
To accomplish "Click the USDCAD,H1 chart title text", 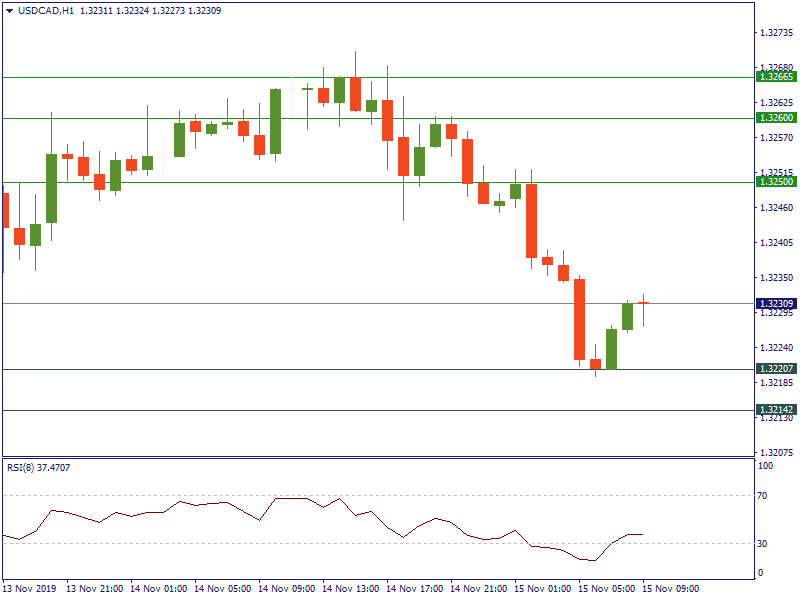I will pyautogui.click(x=46, y=11).
